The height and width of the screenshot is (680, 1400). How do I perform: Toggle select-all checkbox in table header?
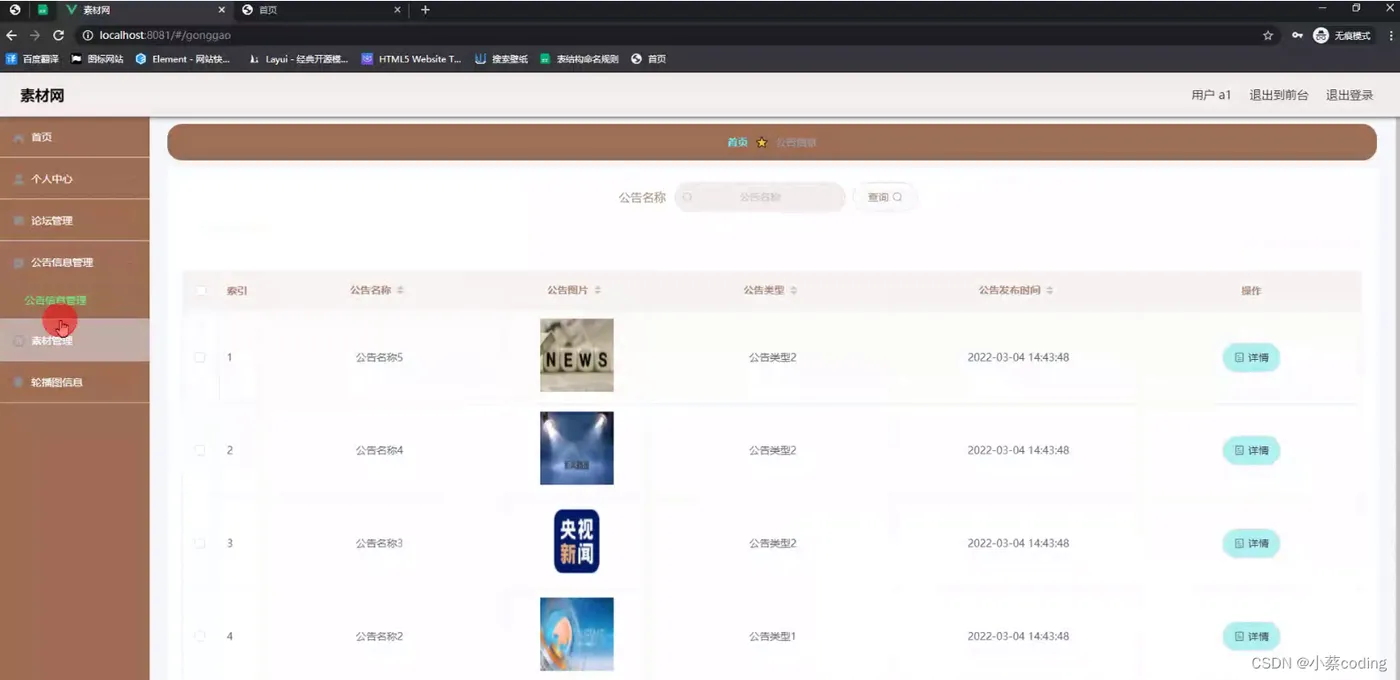click(x=200, y=290)
